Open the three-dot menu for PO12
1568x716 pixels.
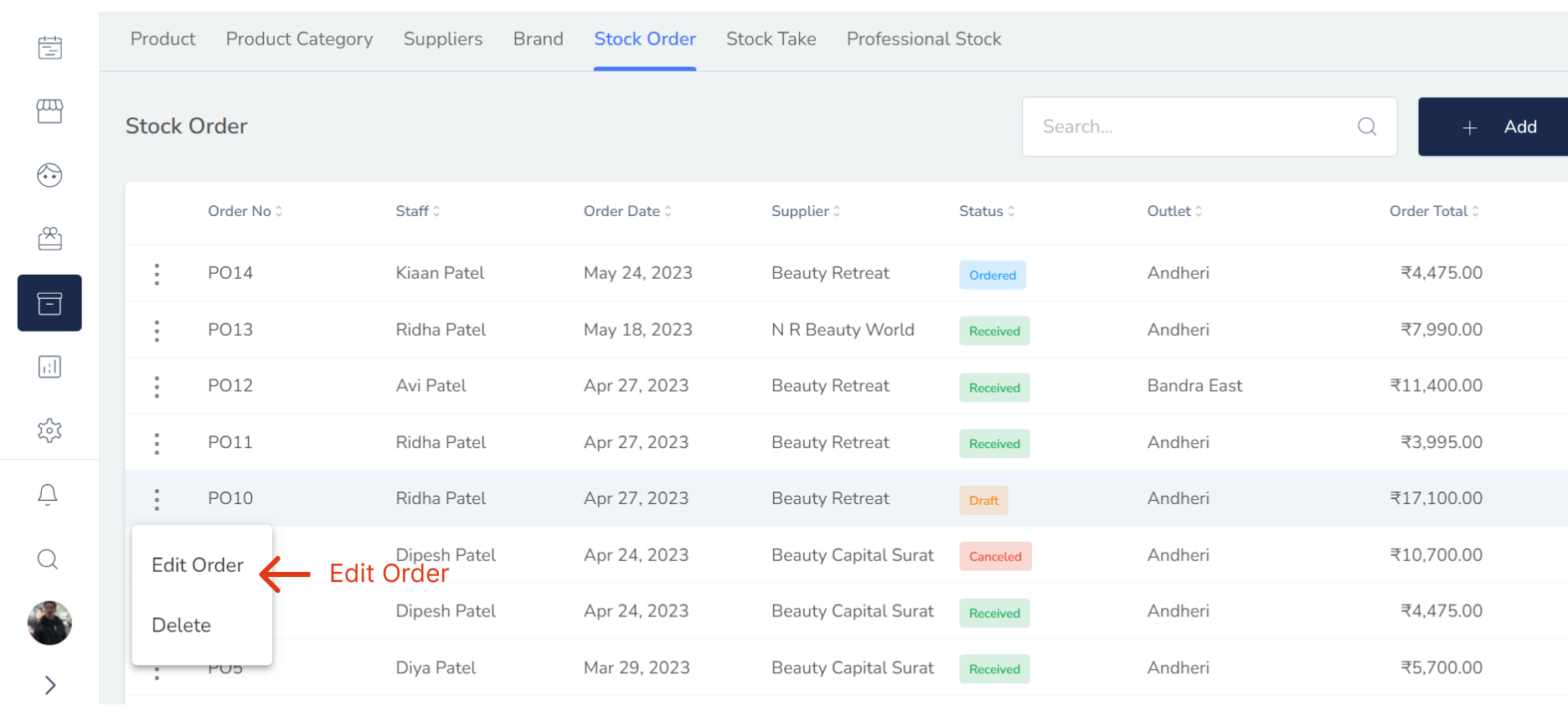tap(157, 387)
